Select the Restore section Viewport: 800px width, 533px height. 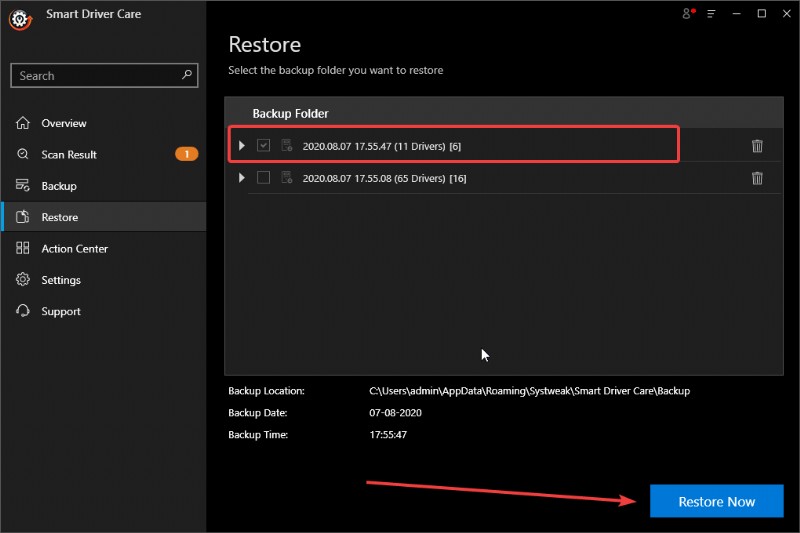[104, 217]
